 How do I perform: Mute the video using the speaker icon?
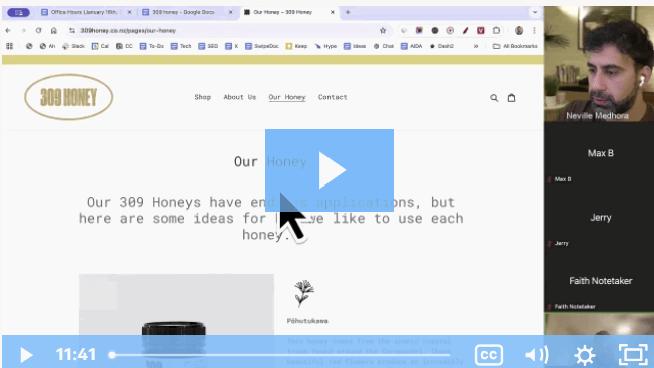click(x=536, y=355)
